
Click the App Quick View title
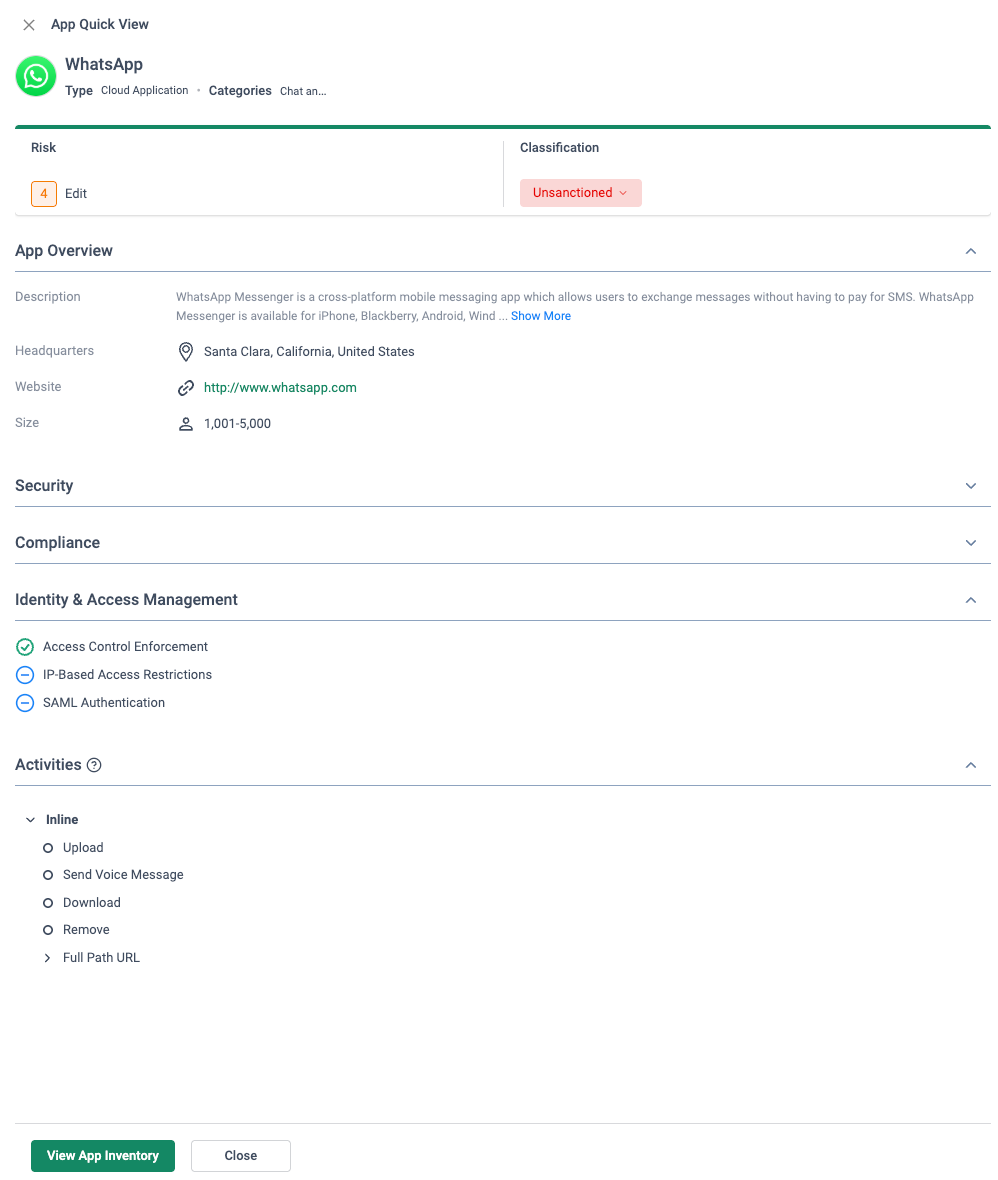pos(100,24)
